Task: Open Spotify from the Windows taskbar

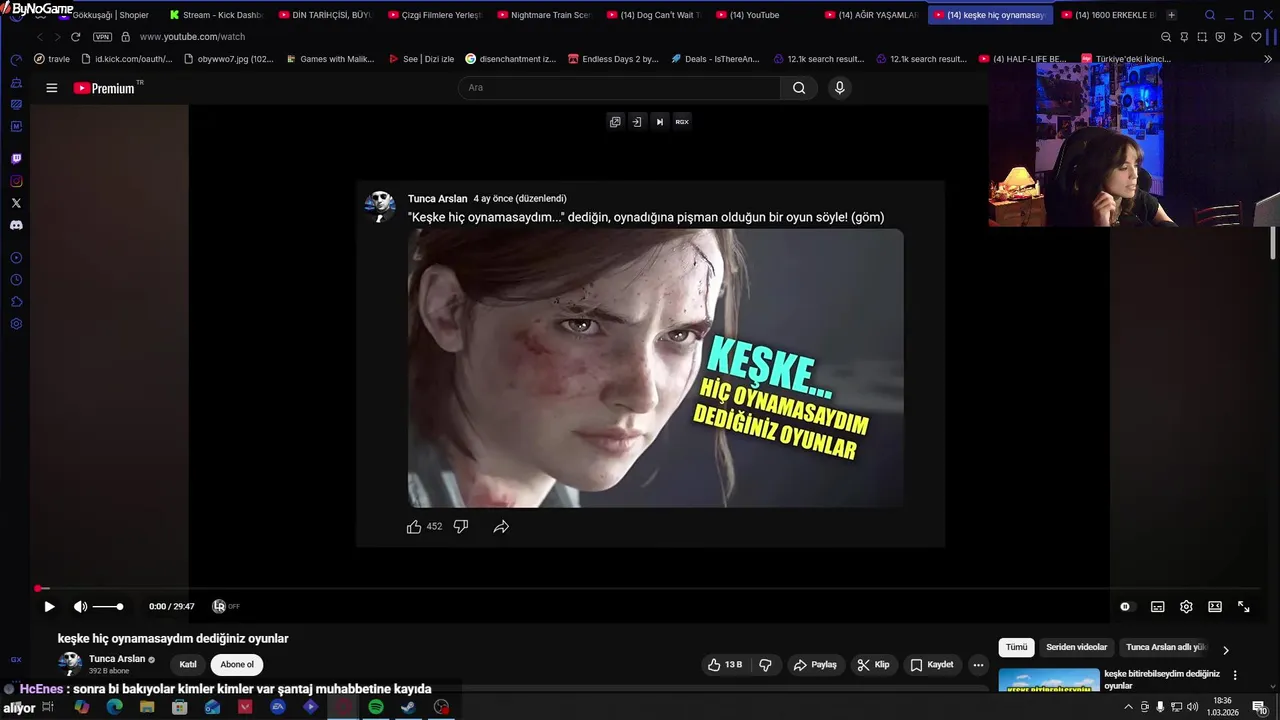Action: click(376, 707)
